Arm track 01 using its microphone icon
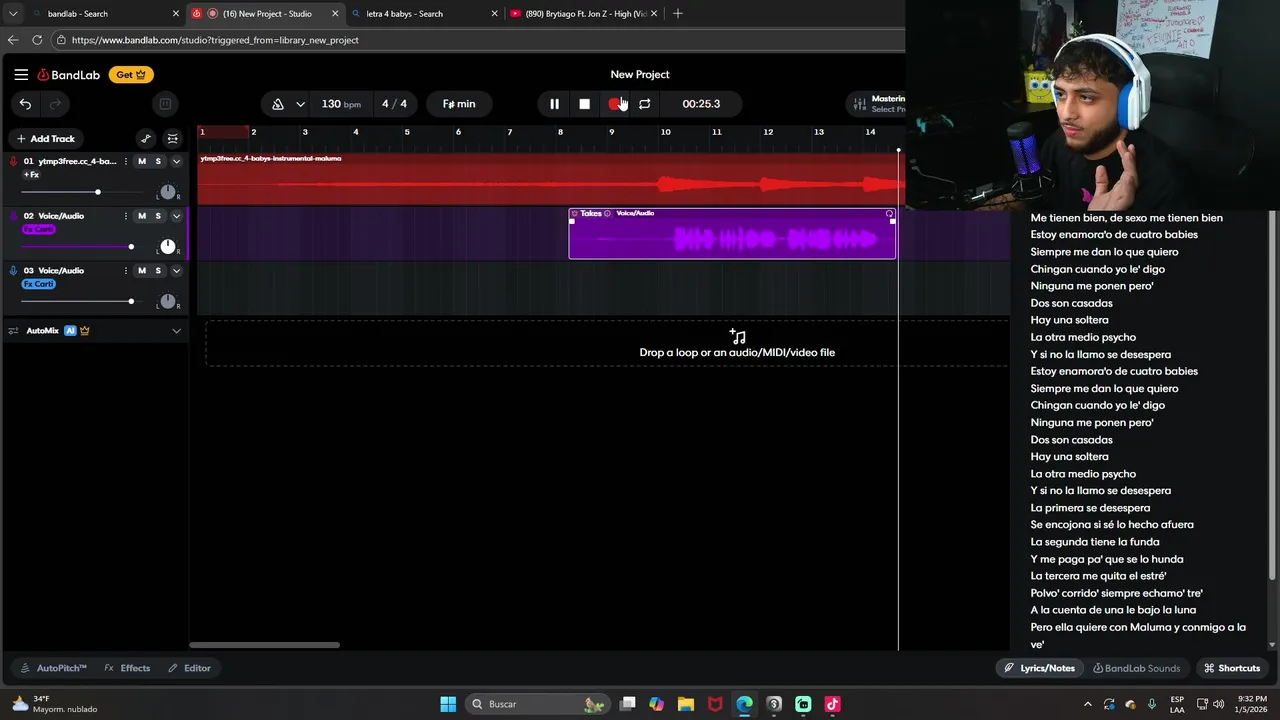This screenshot has width=1280, height=720. pos(13,161)
